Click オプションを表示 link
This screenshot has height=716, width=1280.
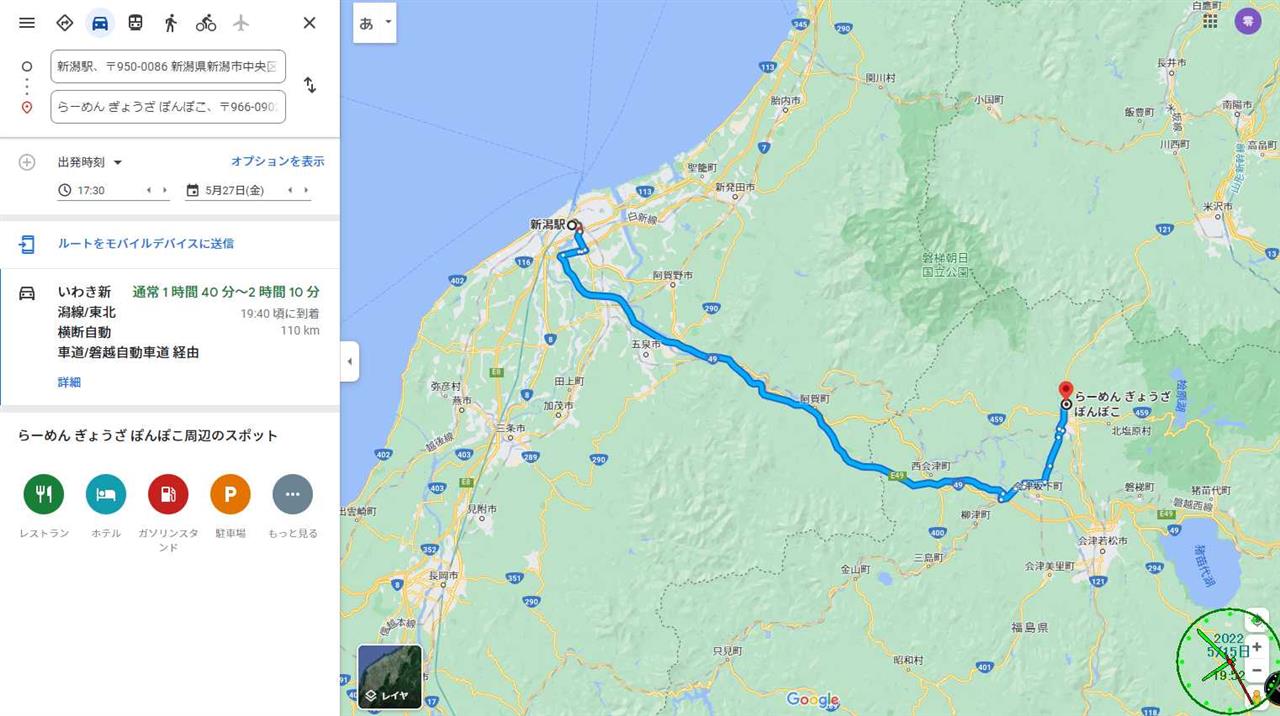[x=278, y=161]
